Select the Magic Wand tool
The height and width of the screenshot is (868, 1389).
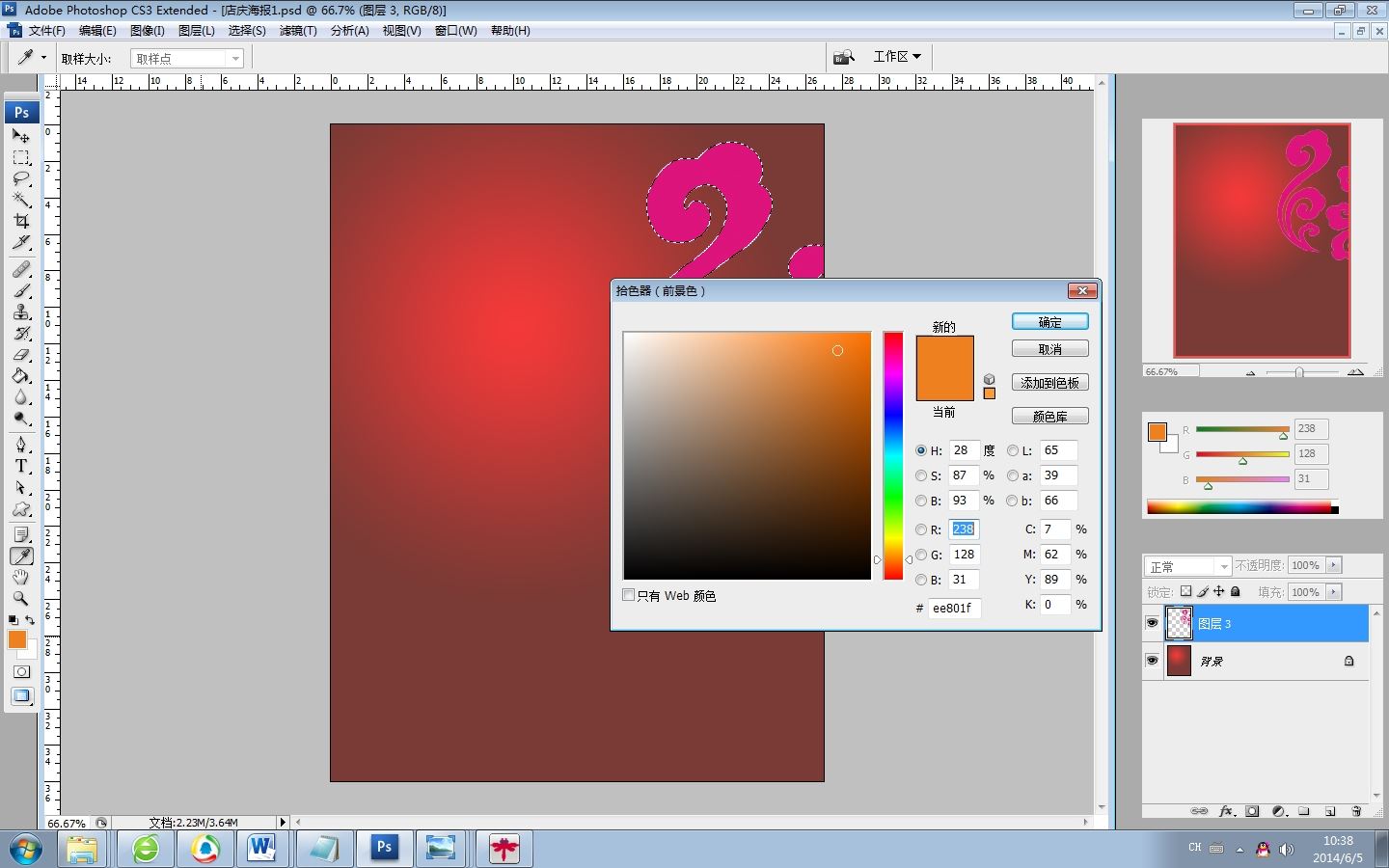21,200
